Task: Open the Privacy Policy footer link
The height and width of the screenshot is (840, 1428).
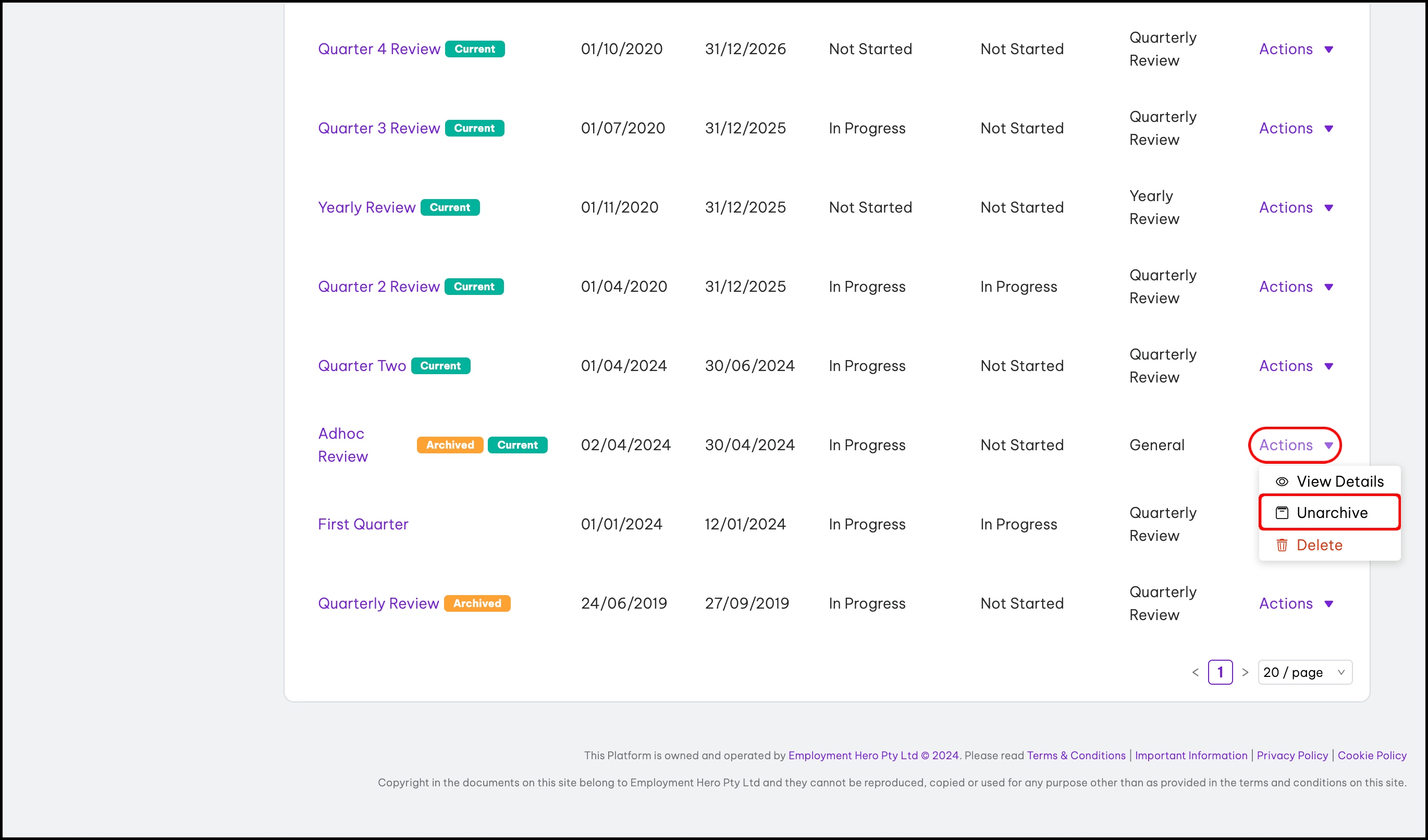Action: (x=1292, y=755)
